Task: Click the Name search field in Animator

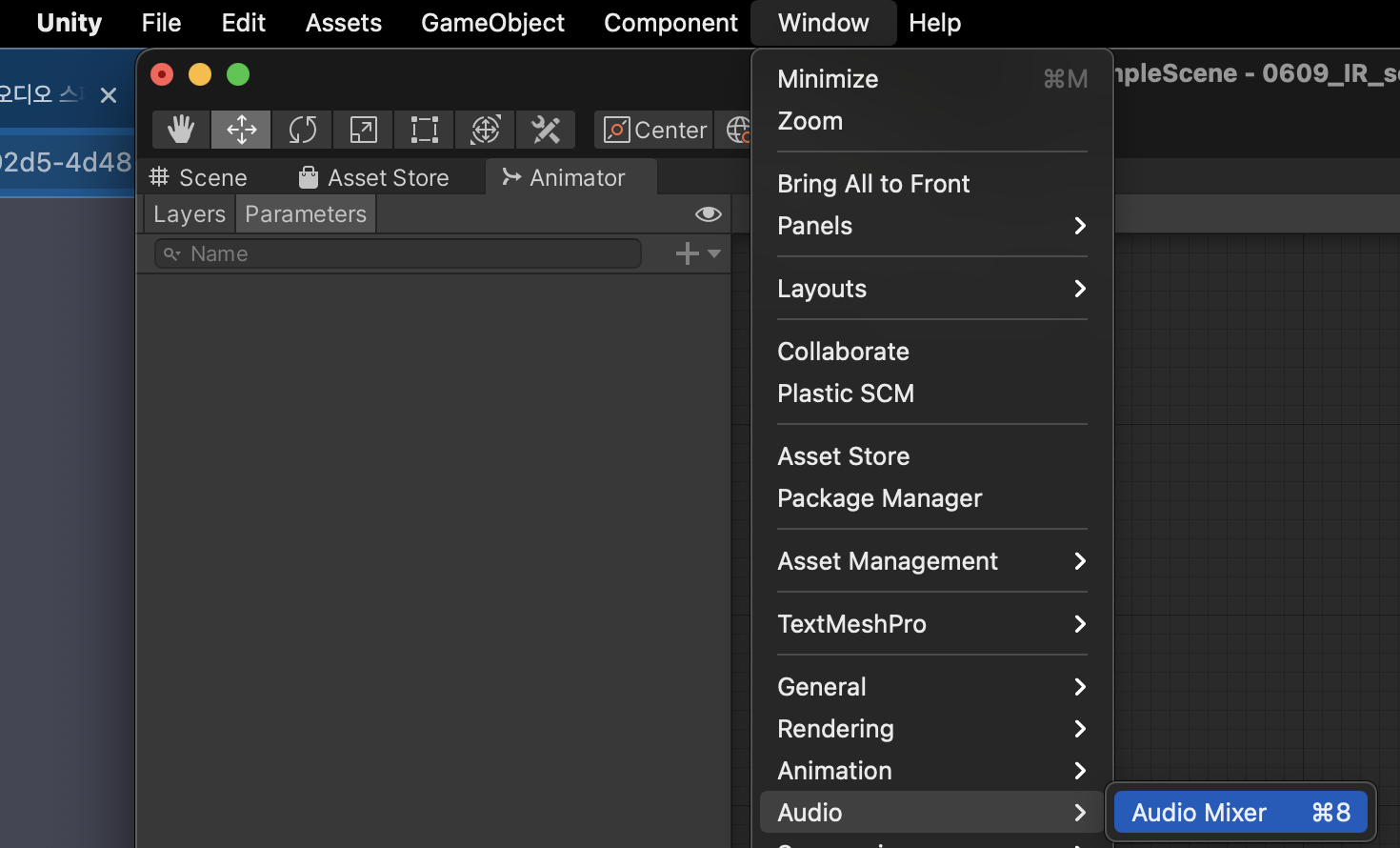Action: 398,253
